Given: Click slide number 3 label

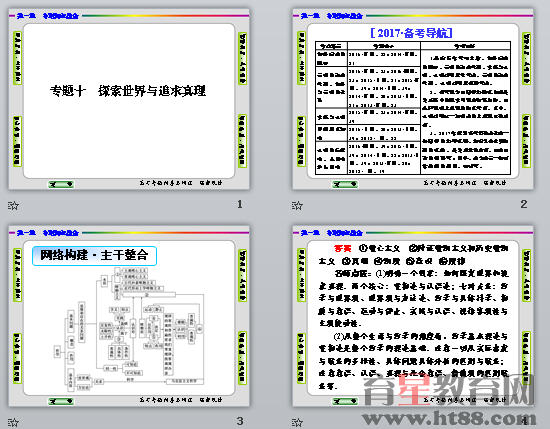Looking at the screenshot, I should click(x=240, y=421).
